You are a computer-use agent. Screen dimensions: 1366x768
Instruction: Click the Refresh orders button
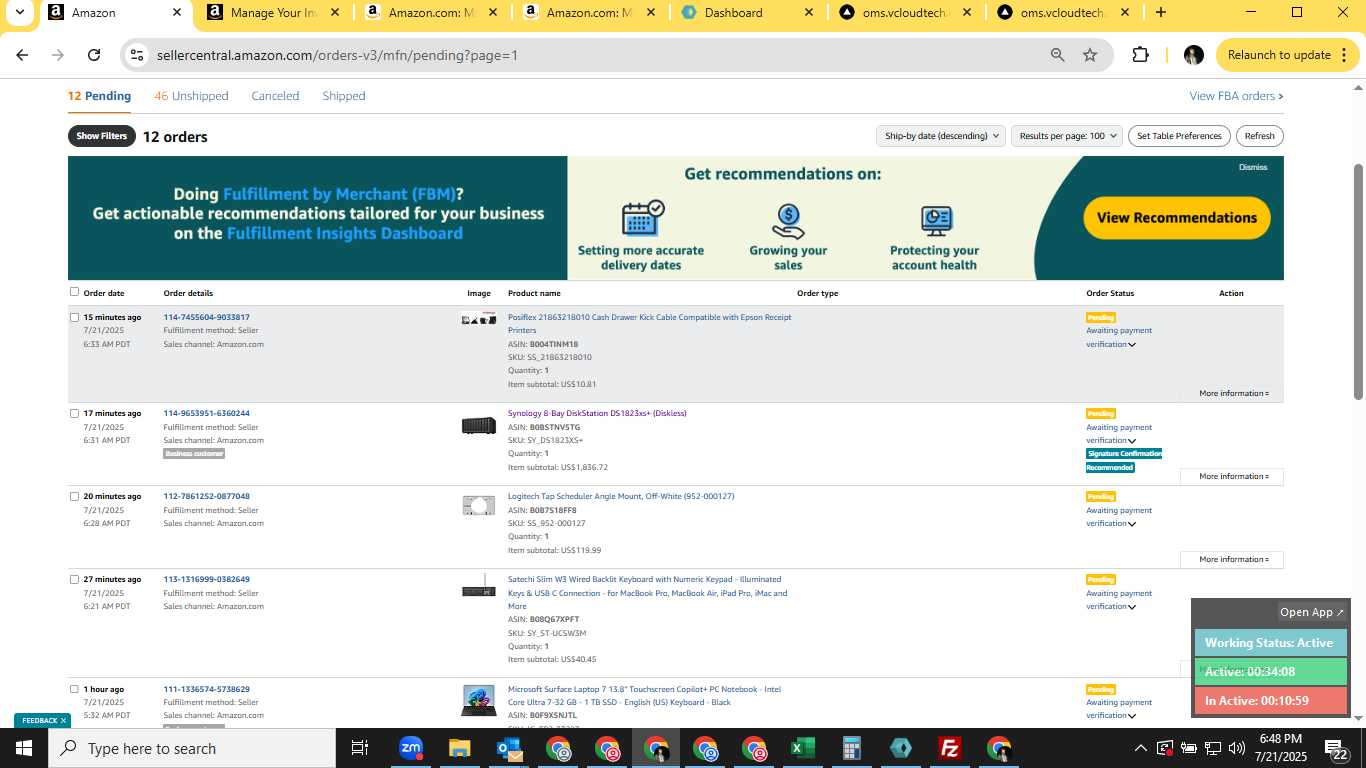pyautogui.click(x=1259, y=136)
